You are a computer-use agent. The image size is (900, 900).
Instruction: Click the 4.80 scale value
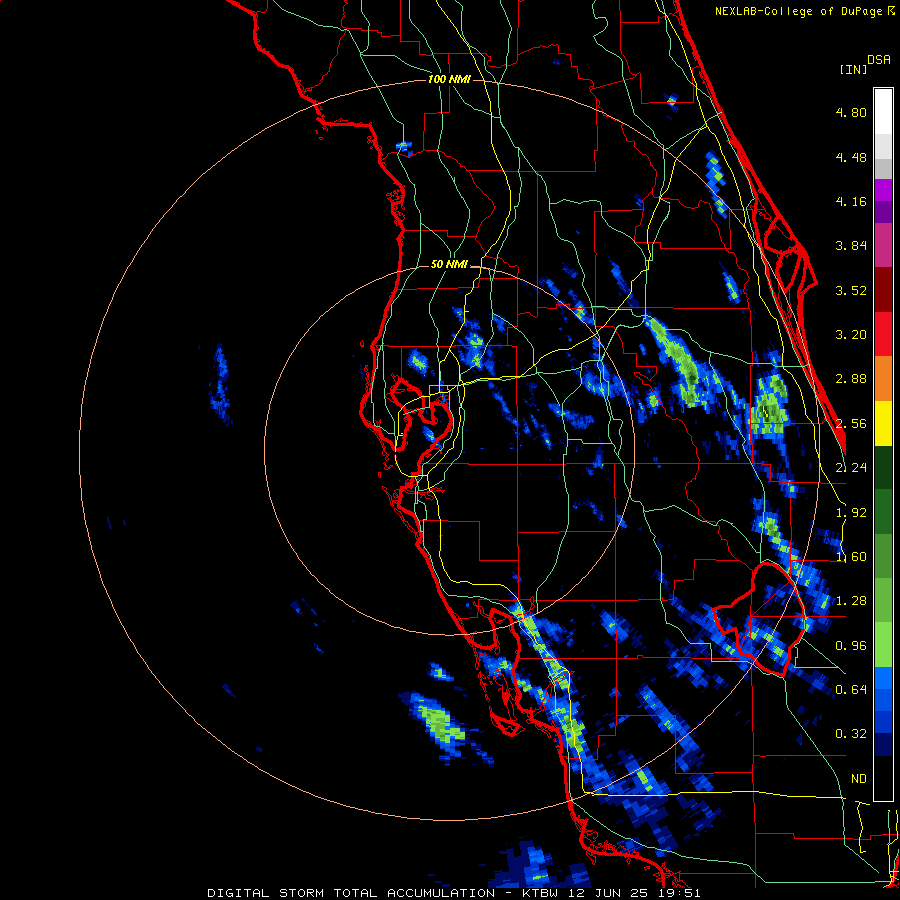[851, 112]
